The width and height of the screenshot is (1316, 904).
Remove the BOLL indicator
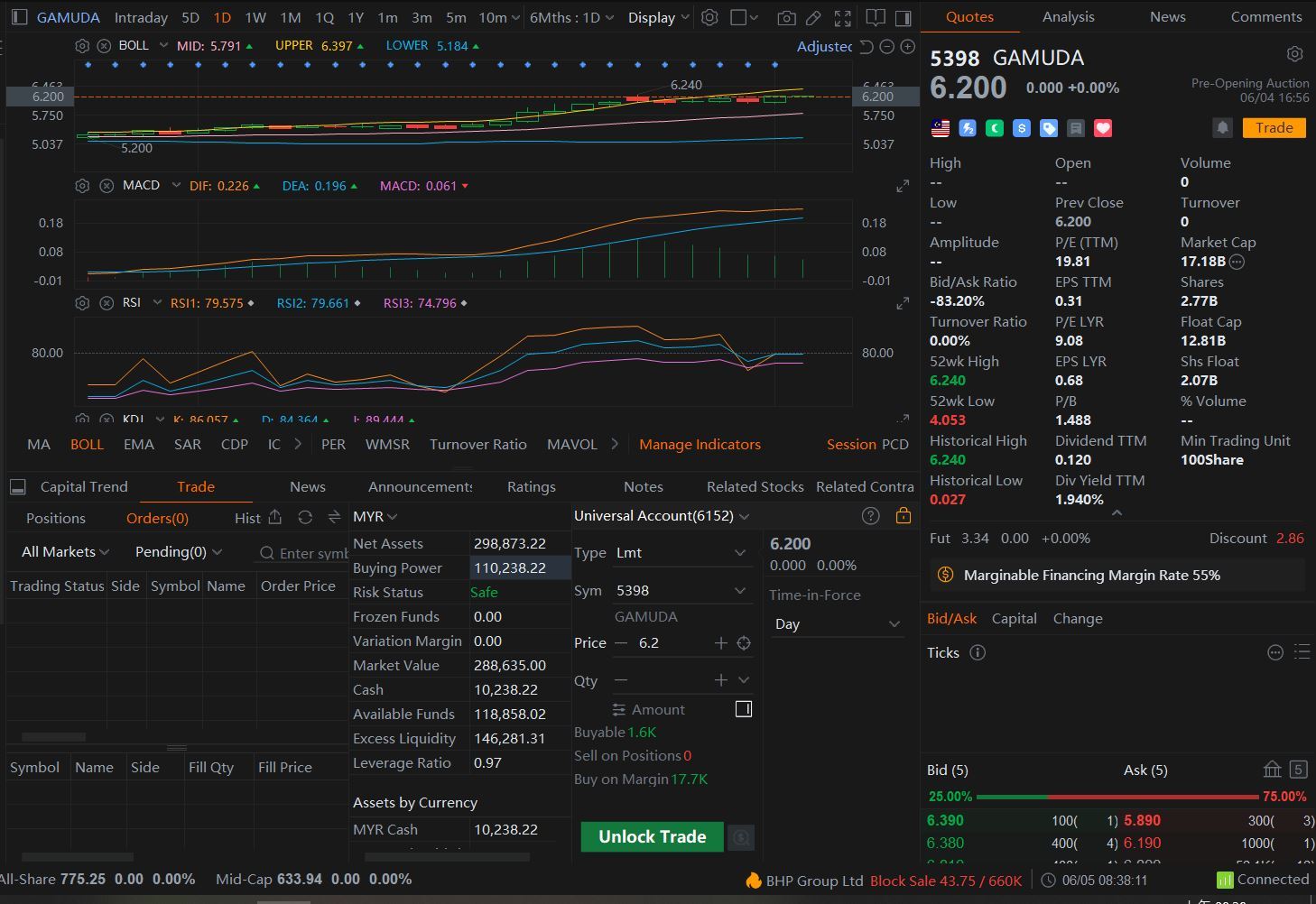(104, 45)
